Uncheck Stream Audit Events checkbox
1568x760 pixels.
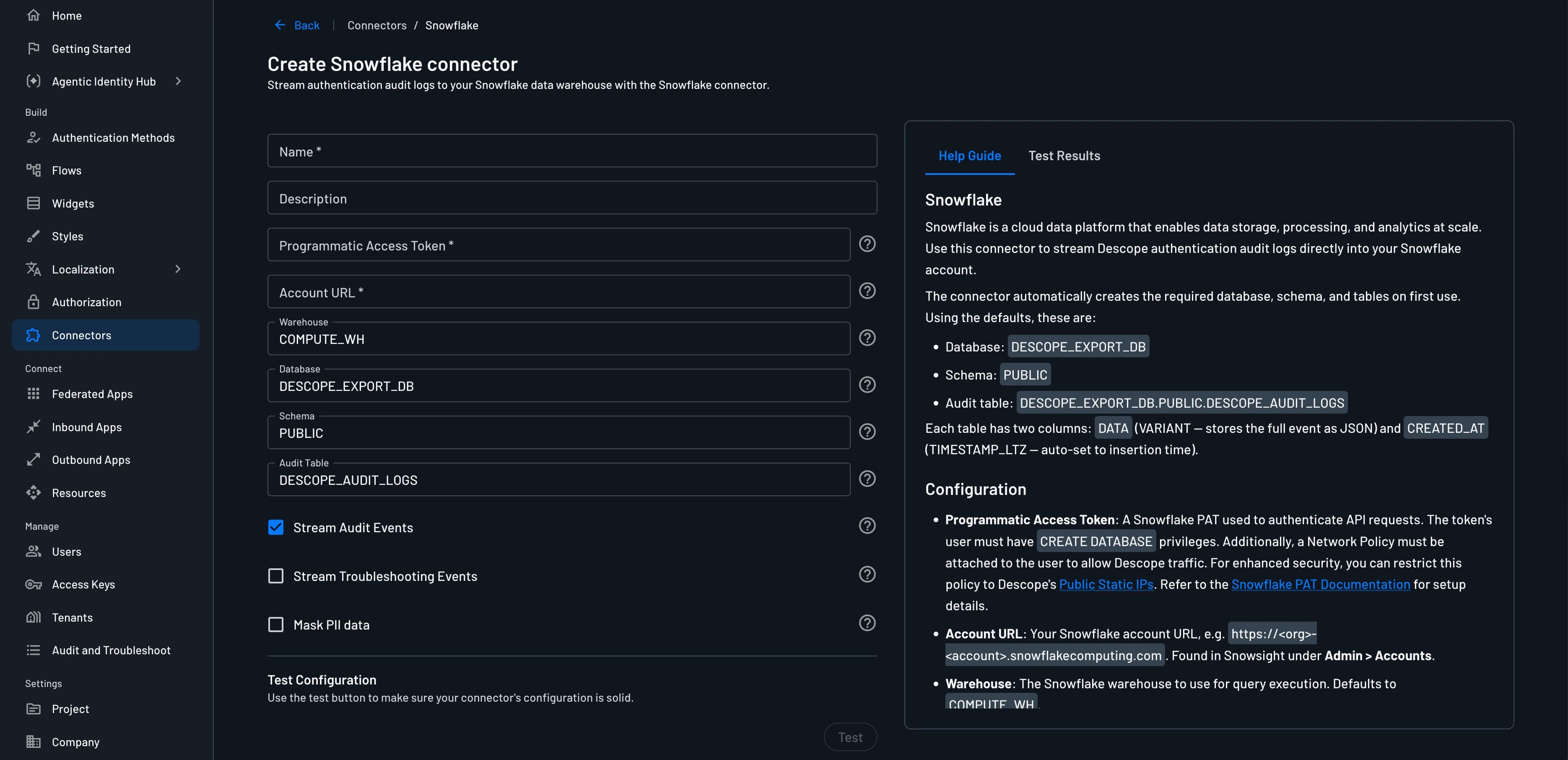pyautogui.click(x=276, y=527)
